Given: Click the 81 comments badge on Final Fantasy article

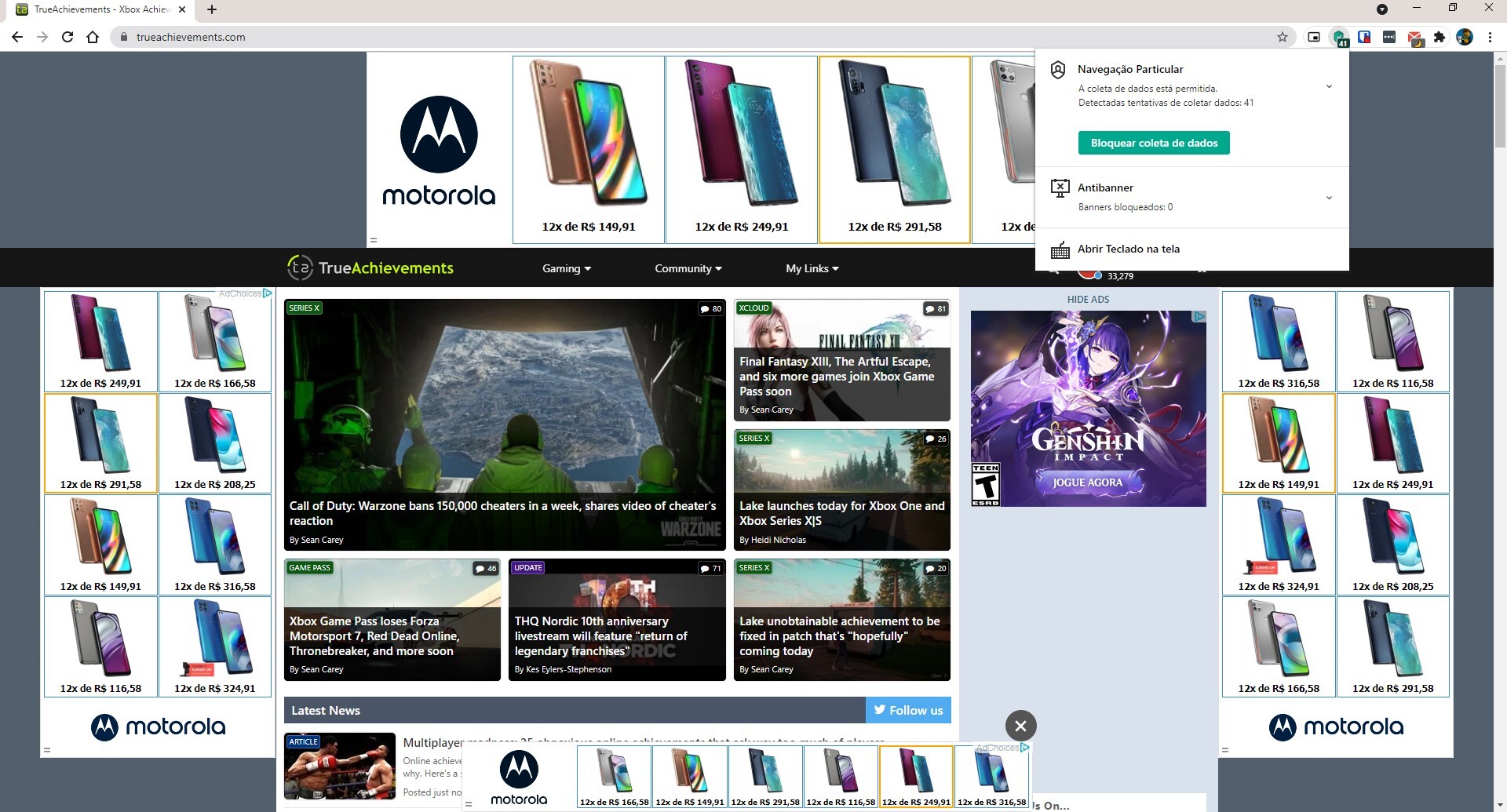Looking at the screenshot, I should tap(936, 309).
